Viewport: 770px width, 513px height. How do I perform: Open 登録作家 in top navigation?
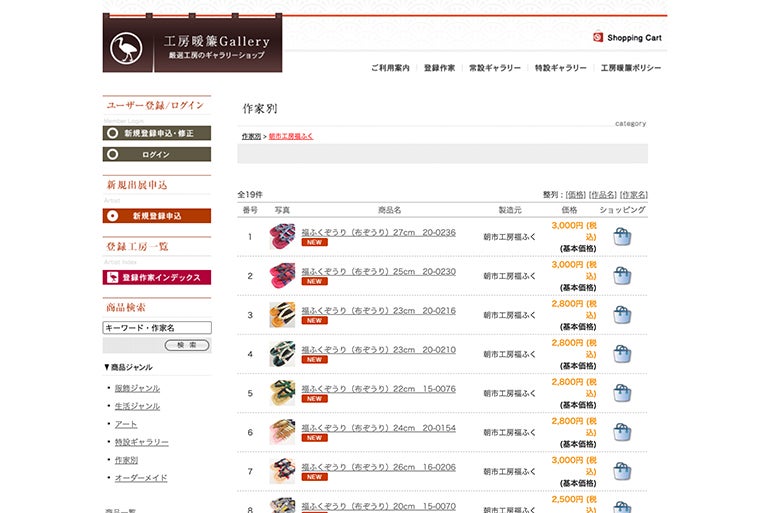coord(439,68)
